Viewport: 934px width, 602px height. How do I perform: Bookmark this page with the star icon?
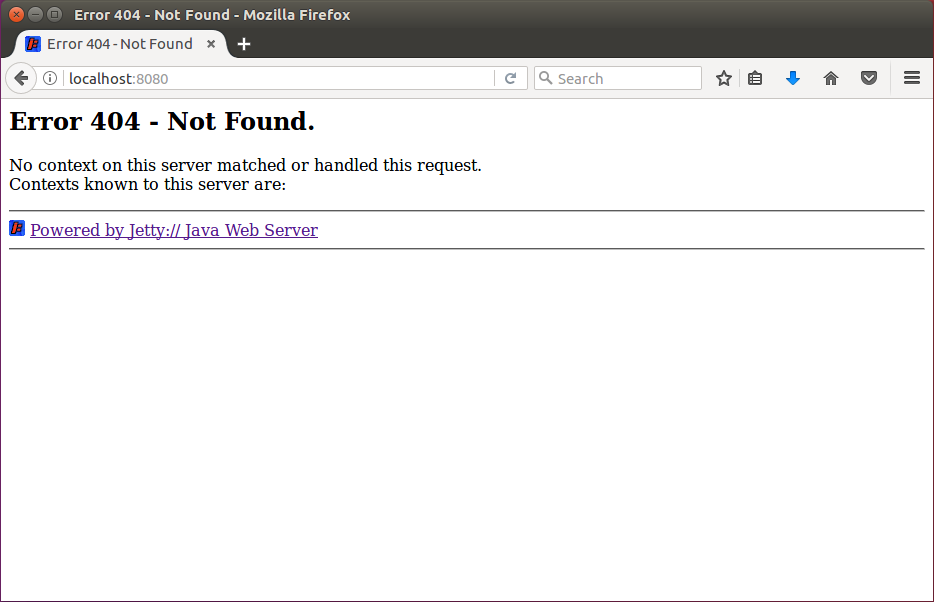click(724, 78)
